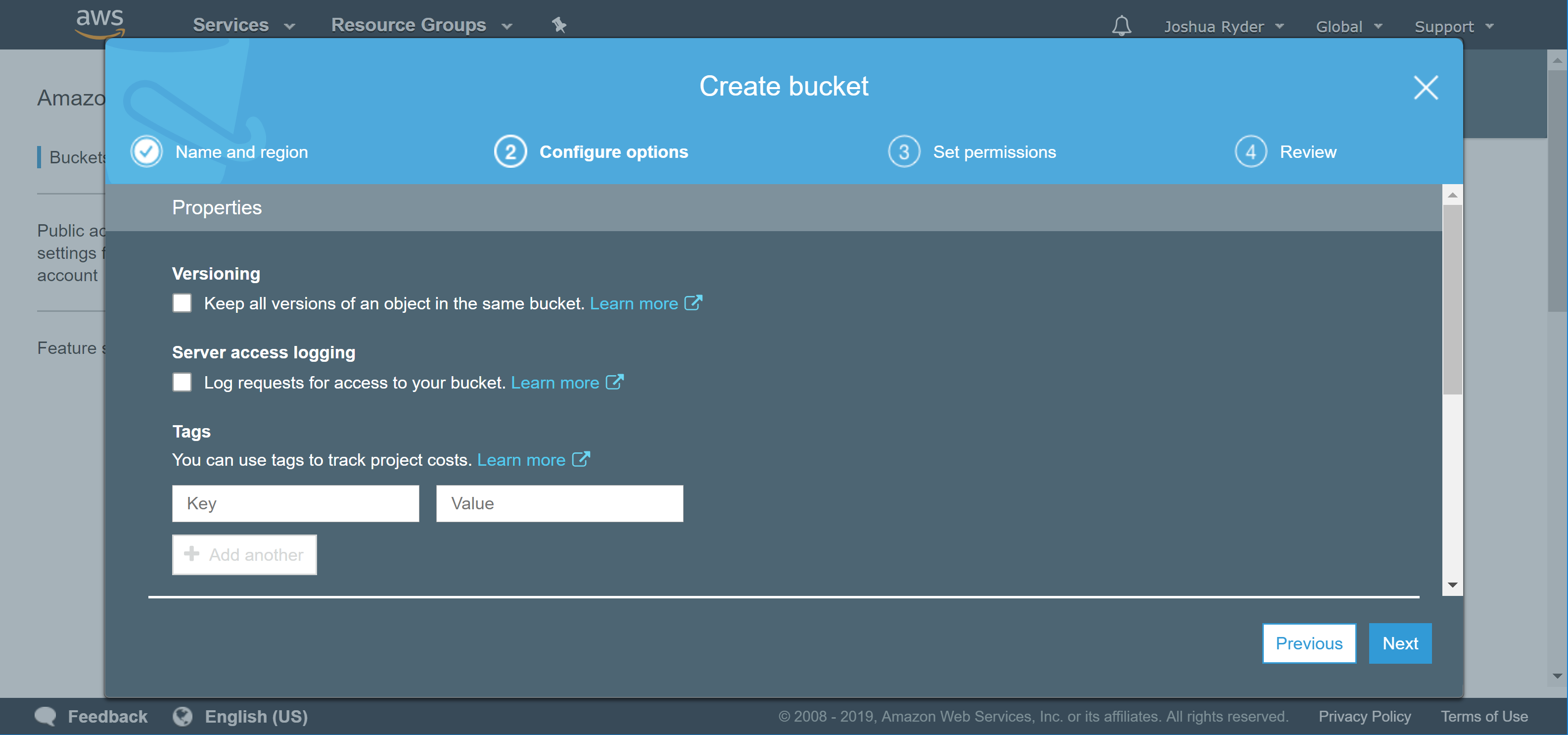The width and height of the screenshot is (1568, 735).
Task: Select the Configure options step
Action: coord(613,151)
